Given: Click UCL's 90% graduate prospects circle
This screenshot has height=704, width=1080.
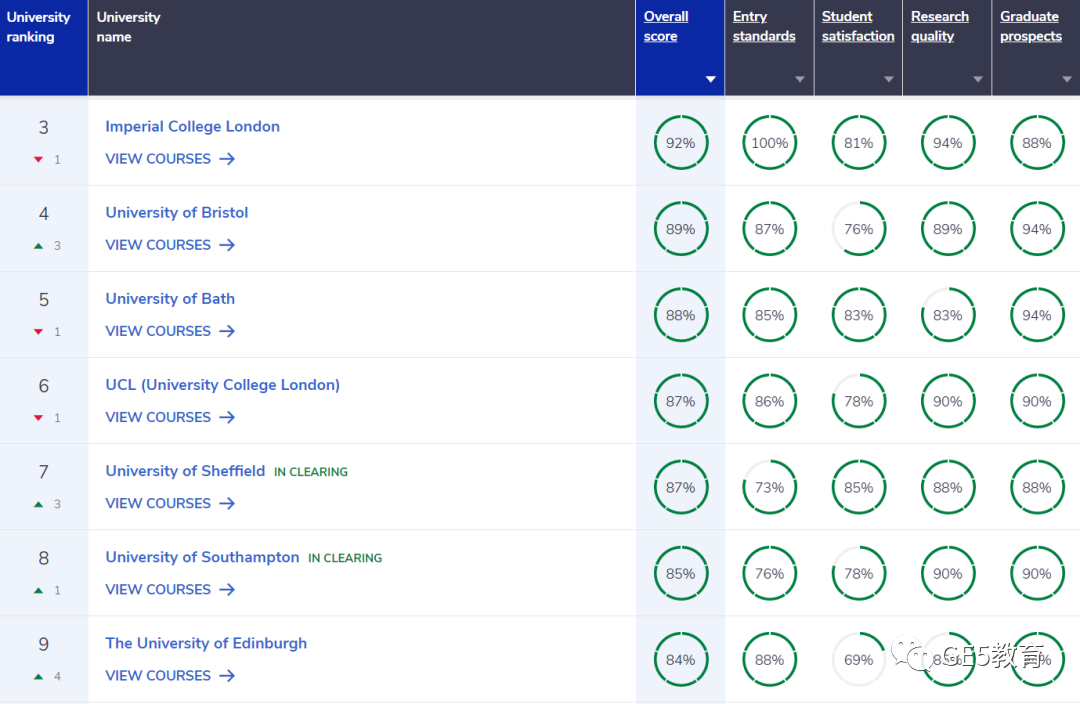Looking at the screenshot, I should coord(1037,401).
